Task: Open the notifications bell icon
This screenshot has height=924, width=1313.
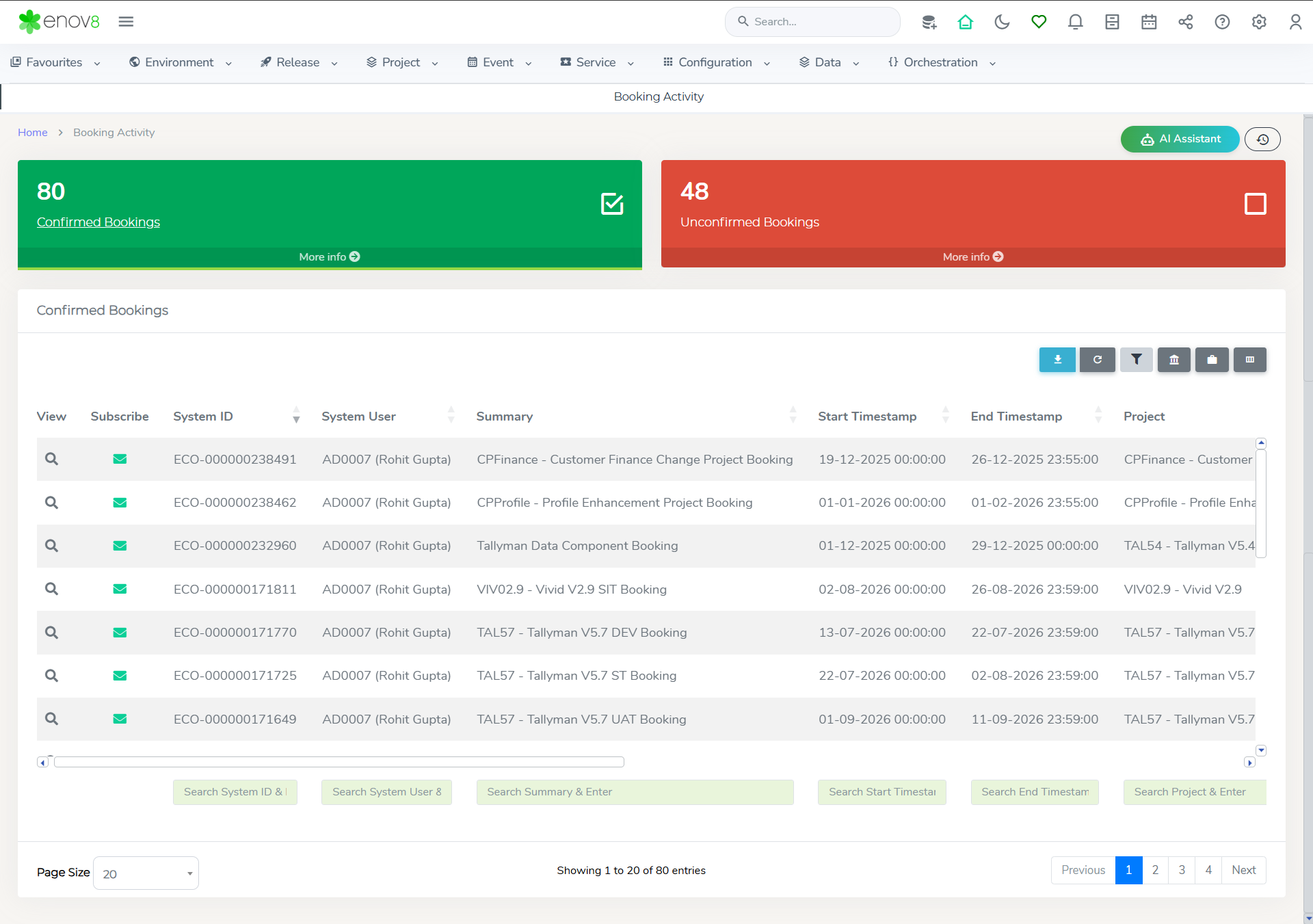Action: [x=1075, y=22]
